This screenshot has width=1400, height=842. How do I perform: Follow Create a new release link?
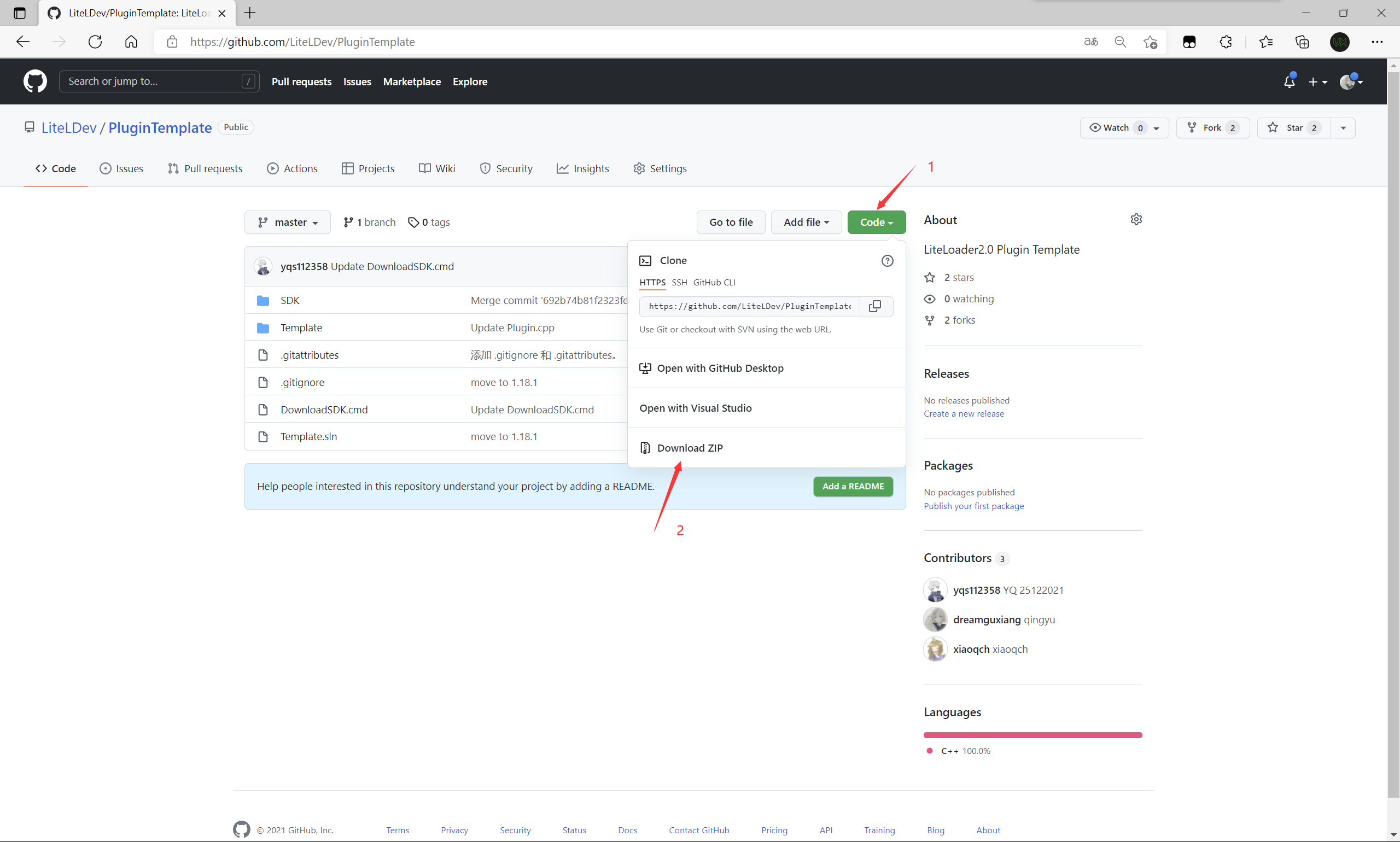coord(964,414)
